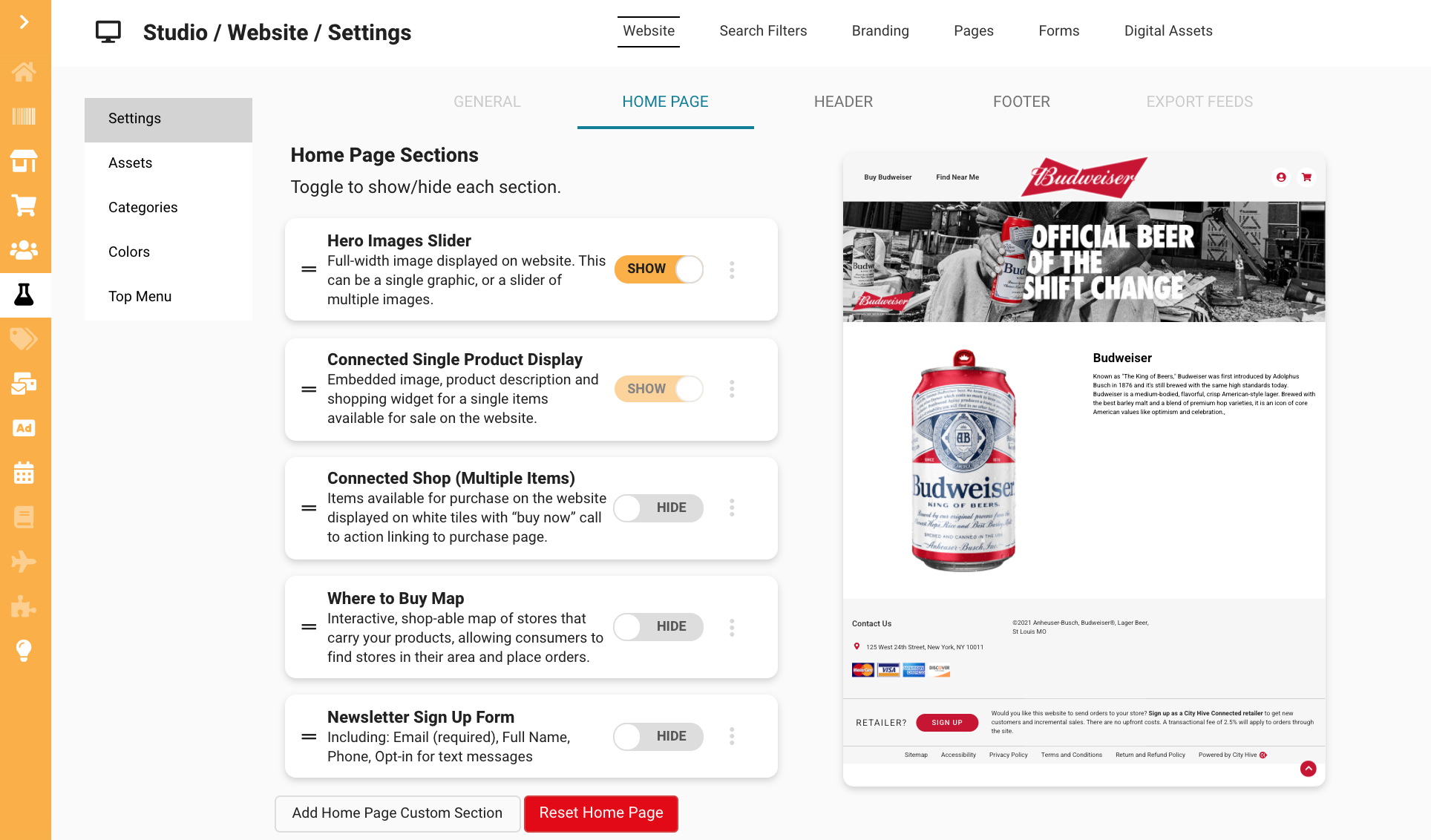The image size is (1431, 840).
Task: Click the Add Home Page Custom Section button
Action: pos(397,813)
